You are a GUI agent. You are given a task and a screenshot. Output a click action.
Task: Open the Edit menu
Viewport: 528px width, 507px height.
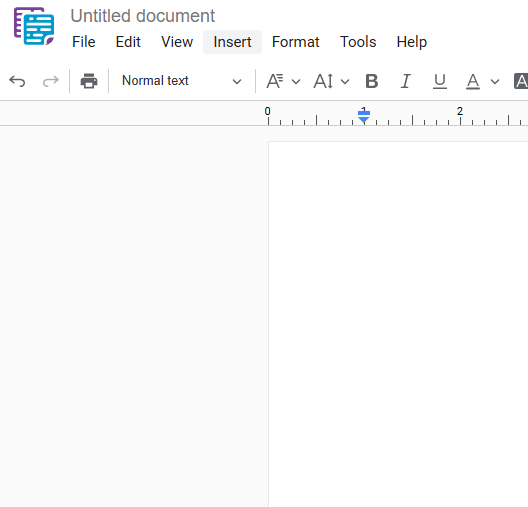(128, 42)
